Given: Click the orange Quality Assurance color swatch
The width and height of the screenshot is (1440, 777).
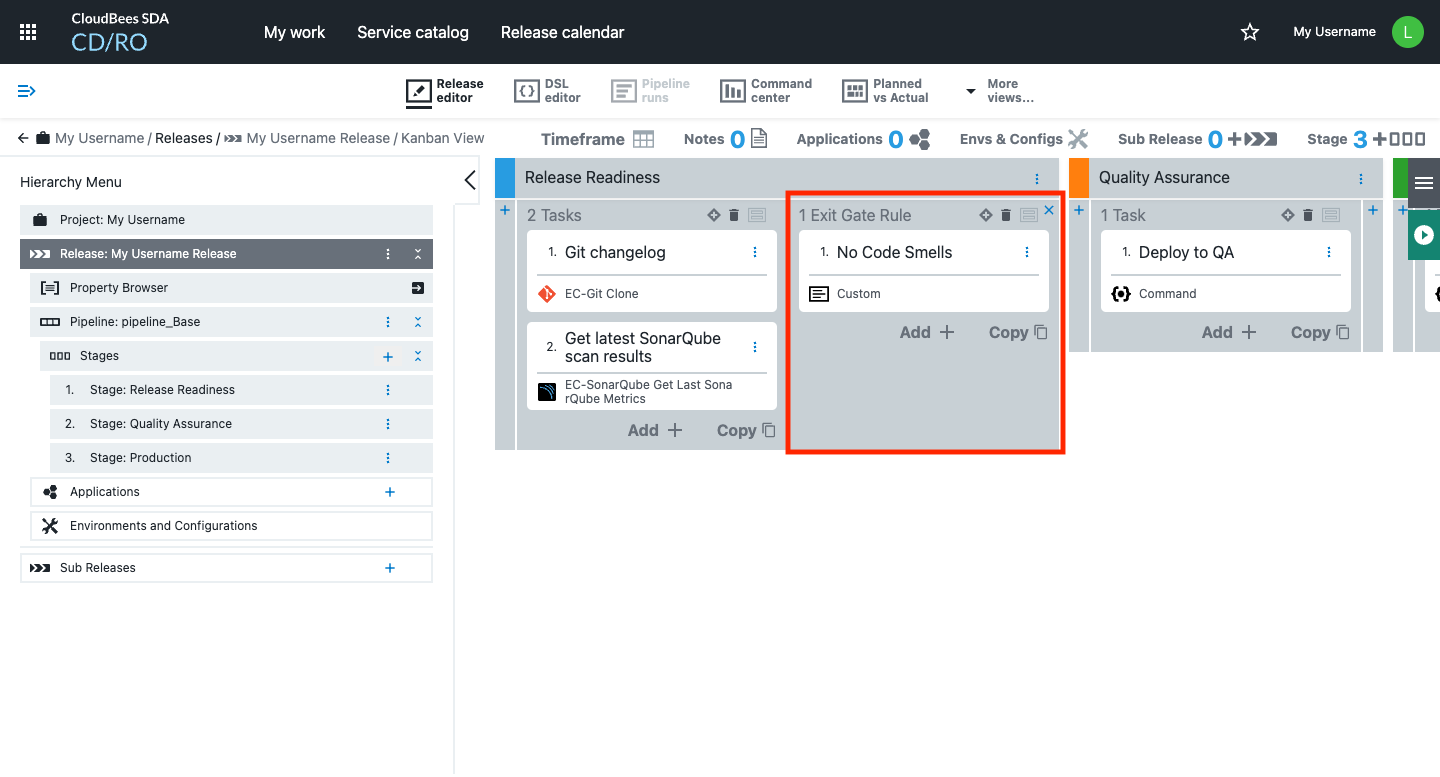Looking at the screenshot, I should coord(1079,178).
